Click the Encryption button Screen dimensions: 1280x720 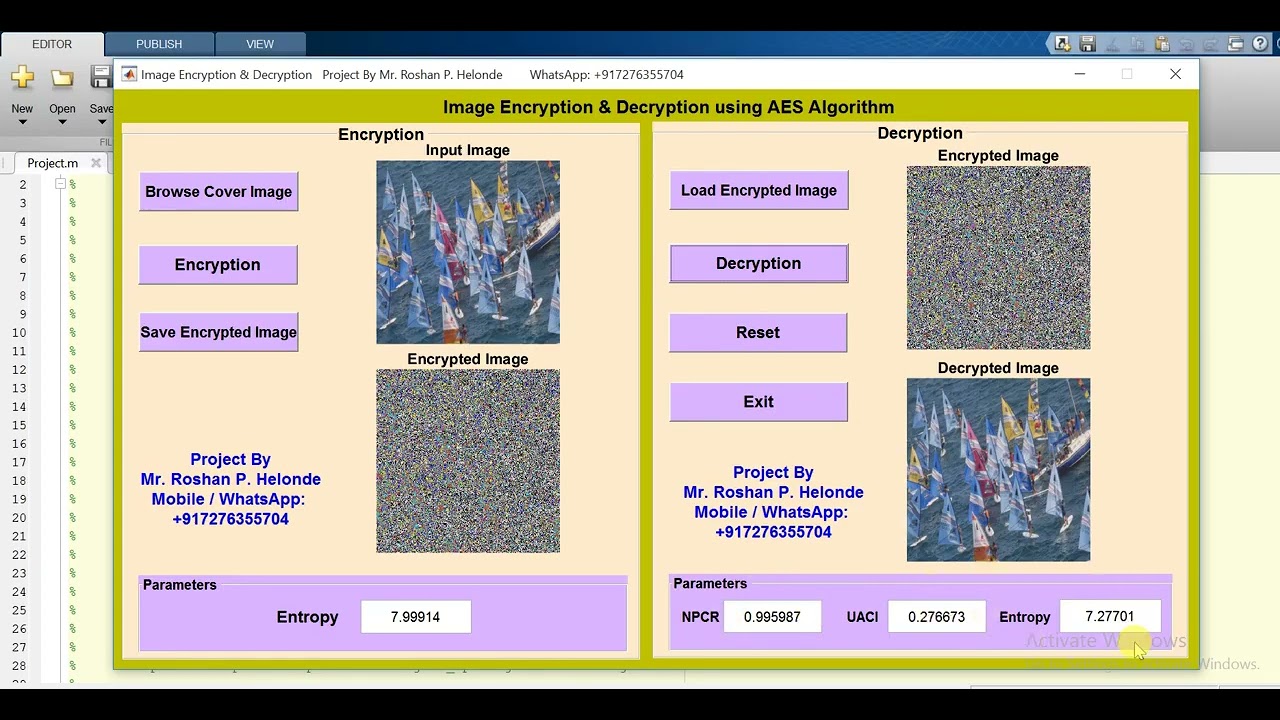(x=218, y=265)
